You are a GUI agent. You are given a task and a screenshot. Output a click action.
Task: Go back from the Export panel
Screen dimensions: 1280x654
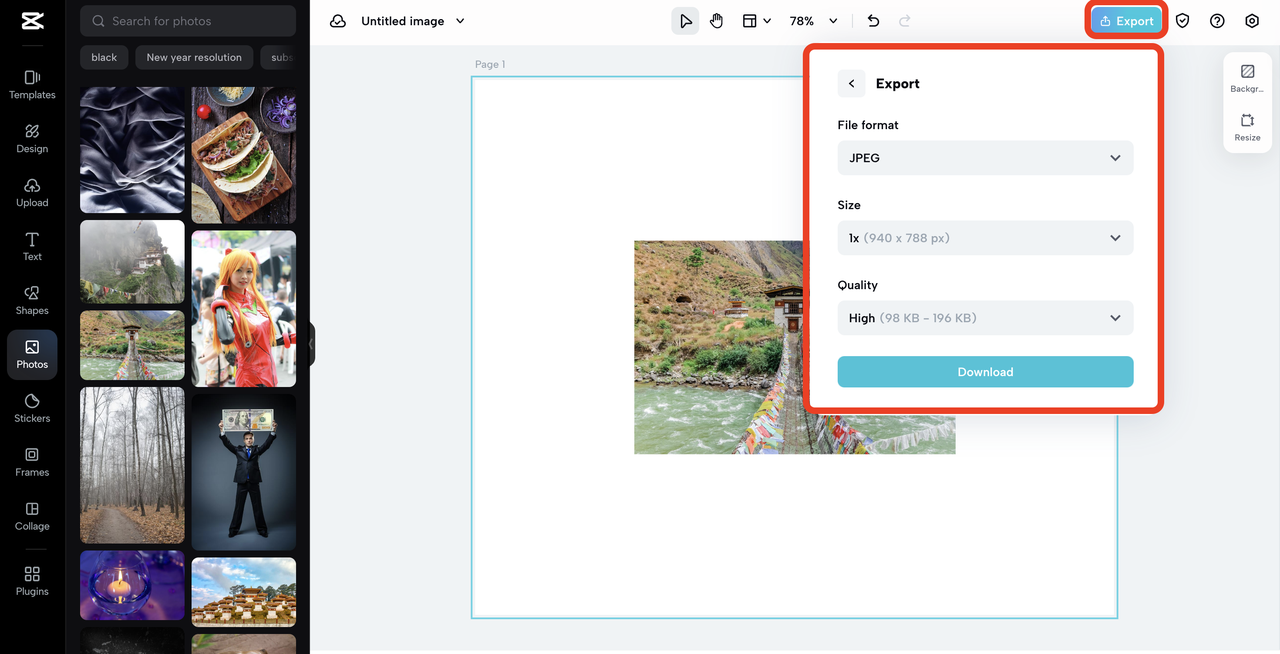tap(851, 84)
